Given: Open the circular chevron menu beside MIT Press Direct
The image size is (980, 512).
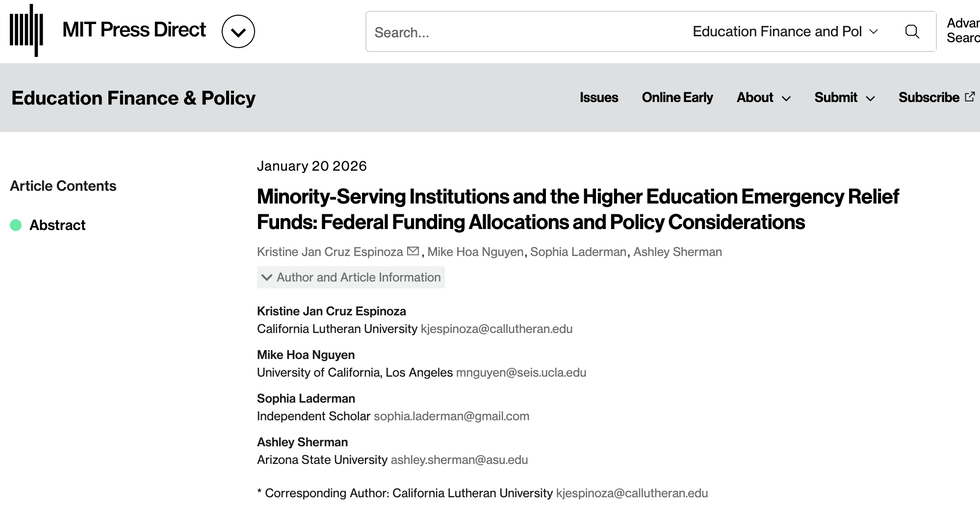Looking at the screenshot, I should click(x=238, y=32).
